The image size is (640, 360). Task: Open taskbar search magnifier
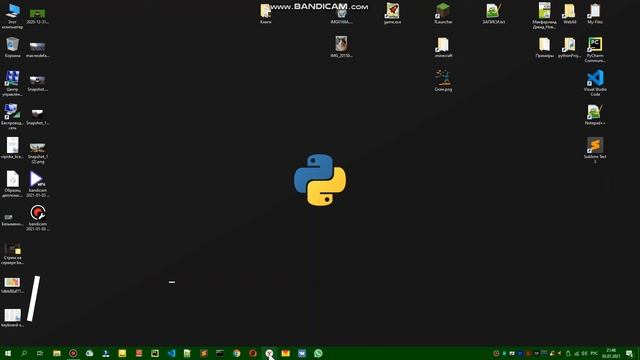[24, 353]
